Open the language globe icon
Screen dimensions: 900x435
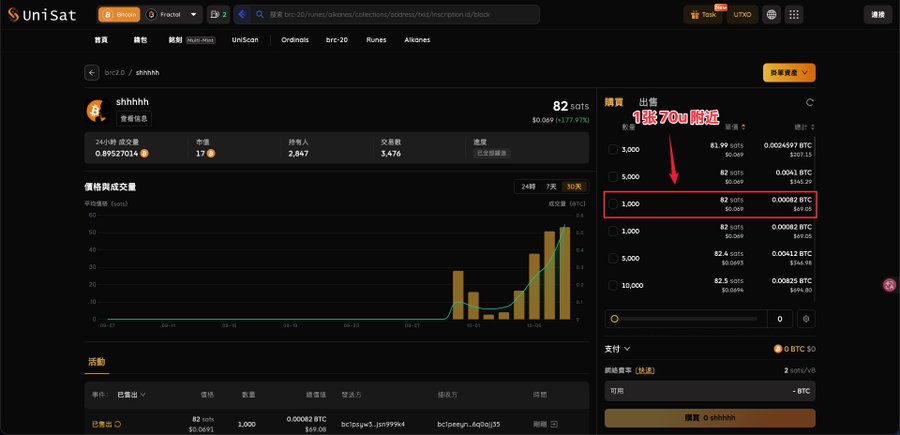[x=771, y=15]
